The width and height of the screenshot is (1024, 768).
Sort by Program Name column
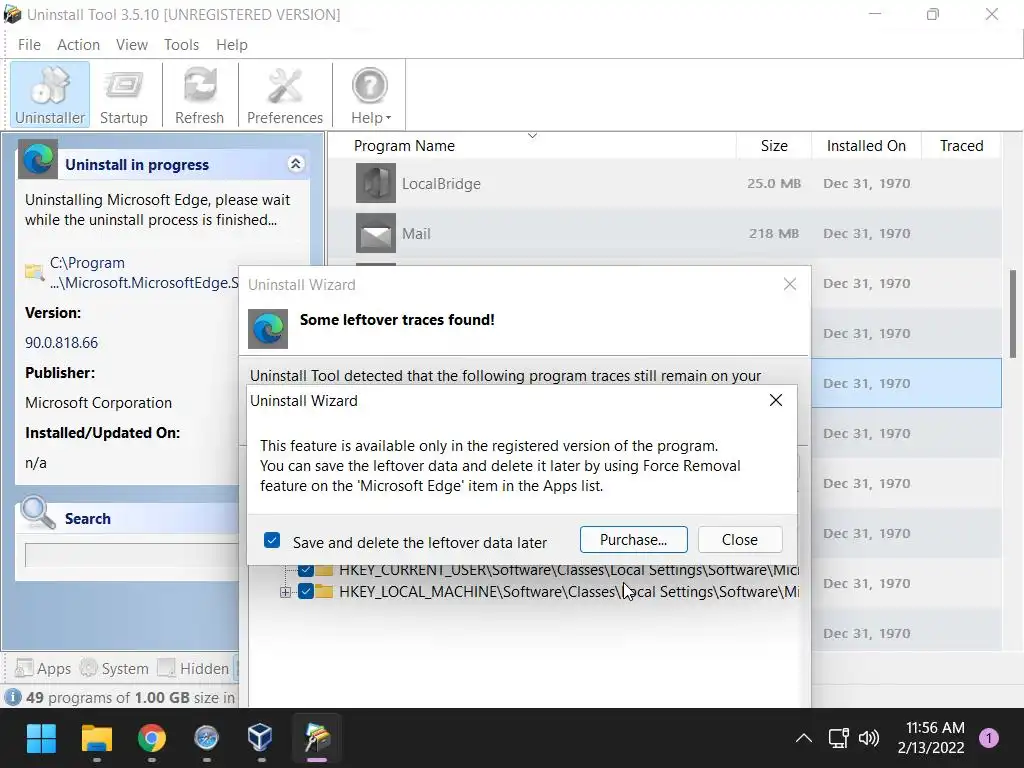pyautogui.click(x=404, y=146)
